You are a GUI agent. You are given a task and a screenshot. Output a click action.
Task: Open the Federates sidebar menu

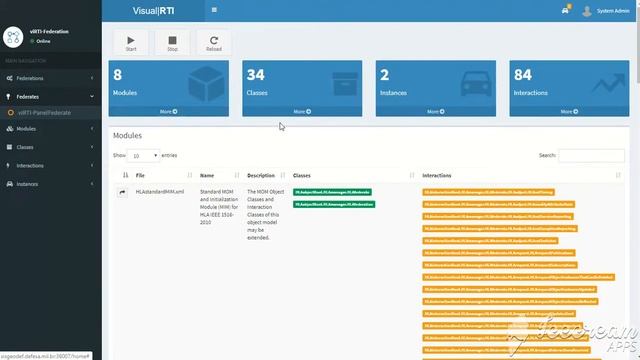tap(51, 97)
